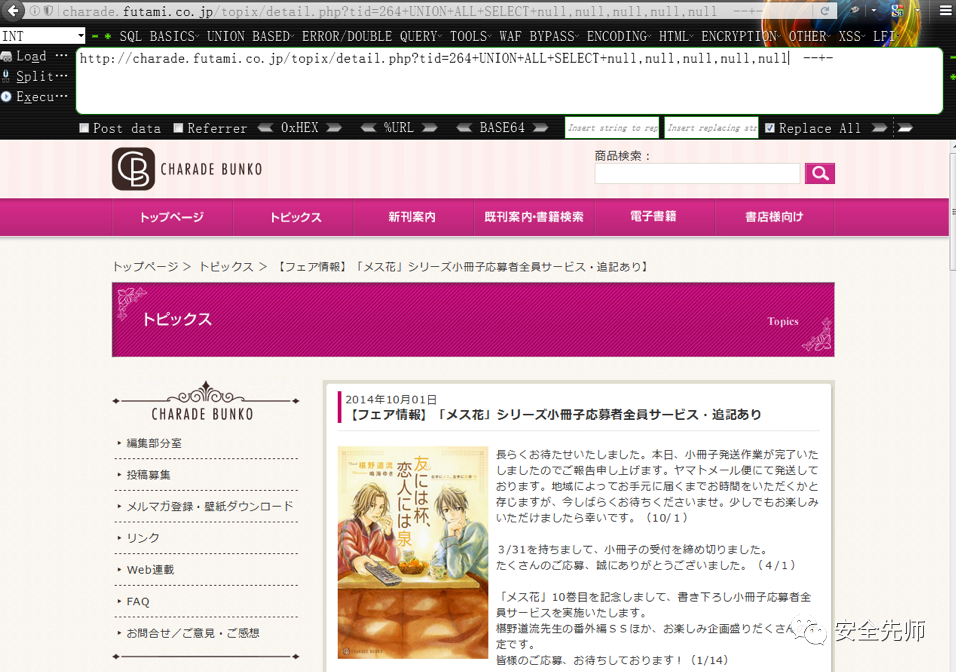Click the grey arrow right after Replace All

tap(879, 128)
